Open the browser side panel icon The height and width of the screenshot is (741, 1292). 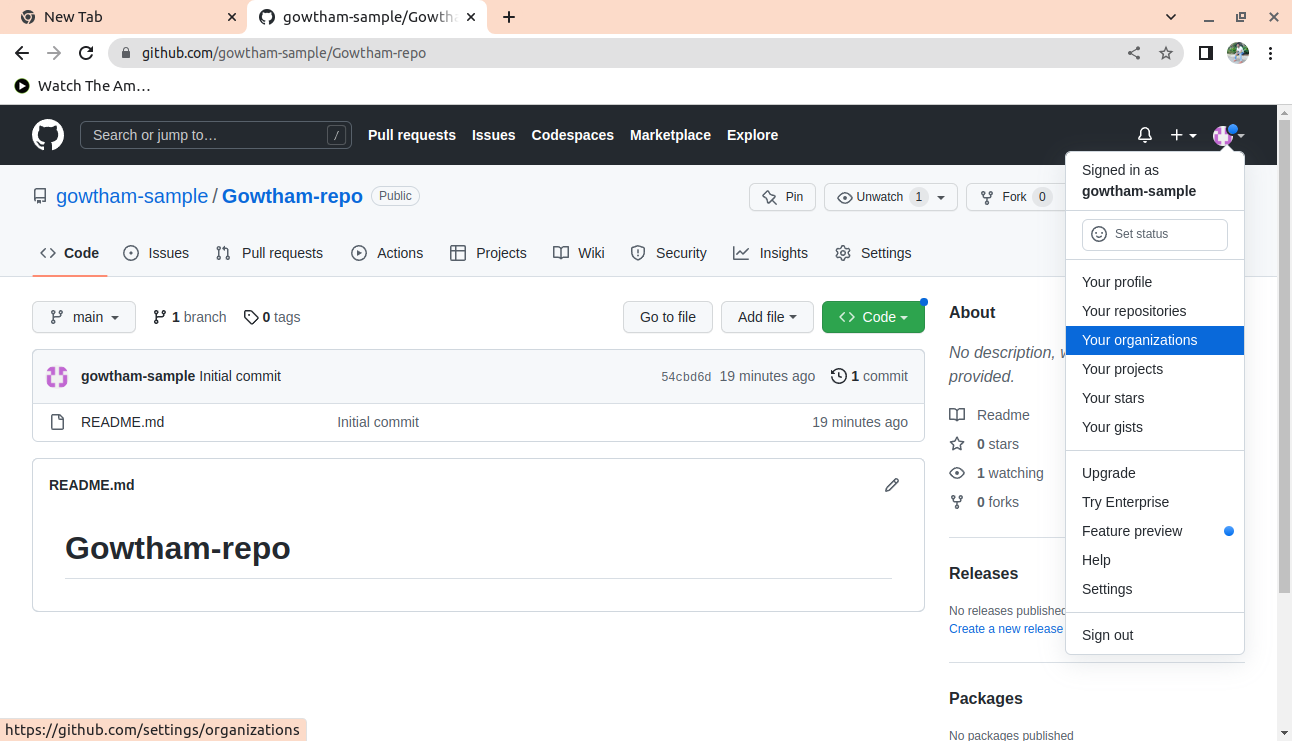click(x=1206, y=53)
